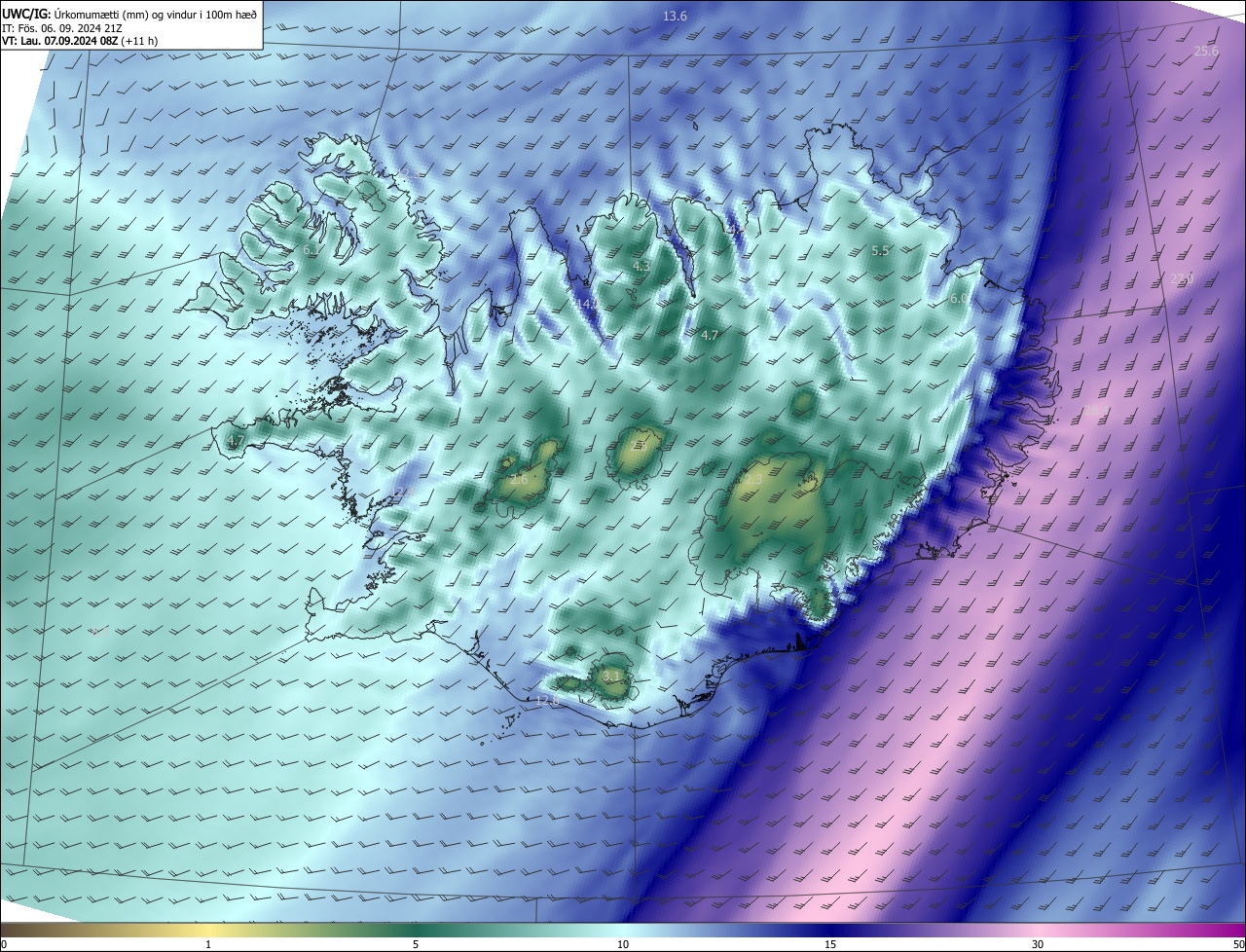
Task: Click the legend tick label 10
Action: pyautogui.click(x=623, y=944)
